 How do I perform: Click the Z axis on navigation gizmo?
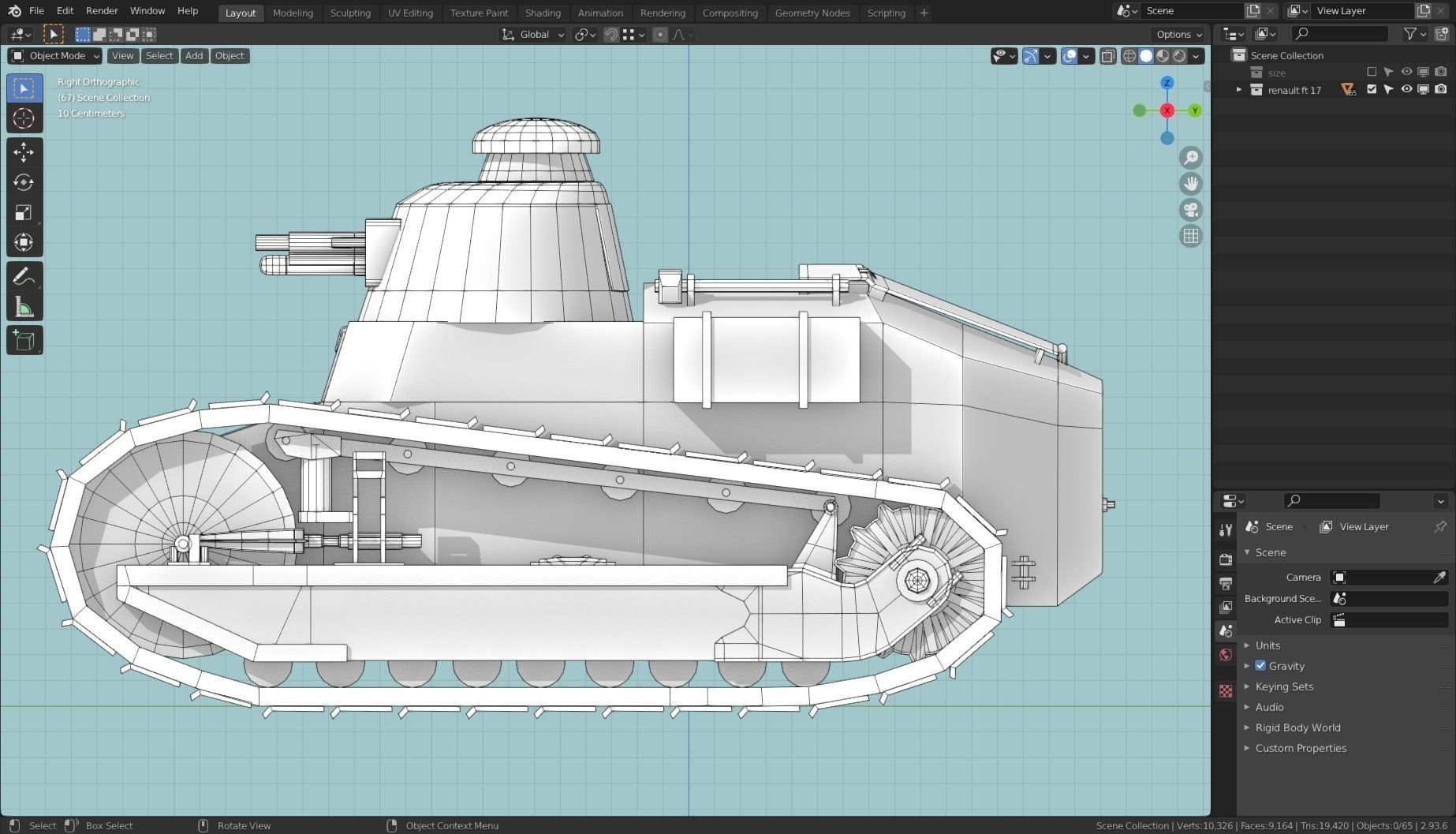(1167, 83)
